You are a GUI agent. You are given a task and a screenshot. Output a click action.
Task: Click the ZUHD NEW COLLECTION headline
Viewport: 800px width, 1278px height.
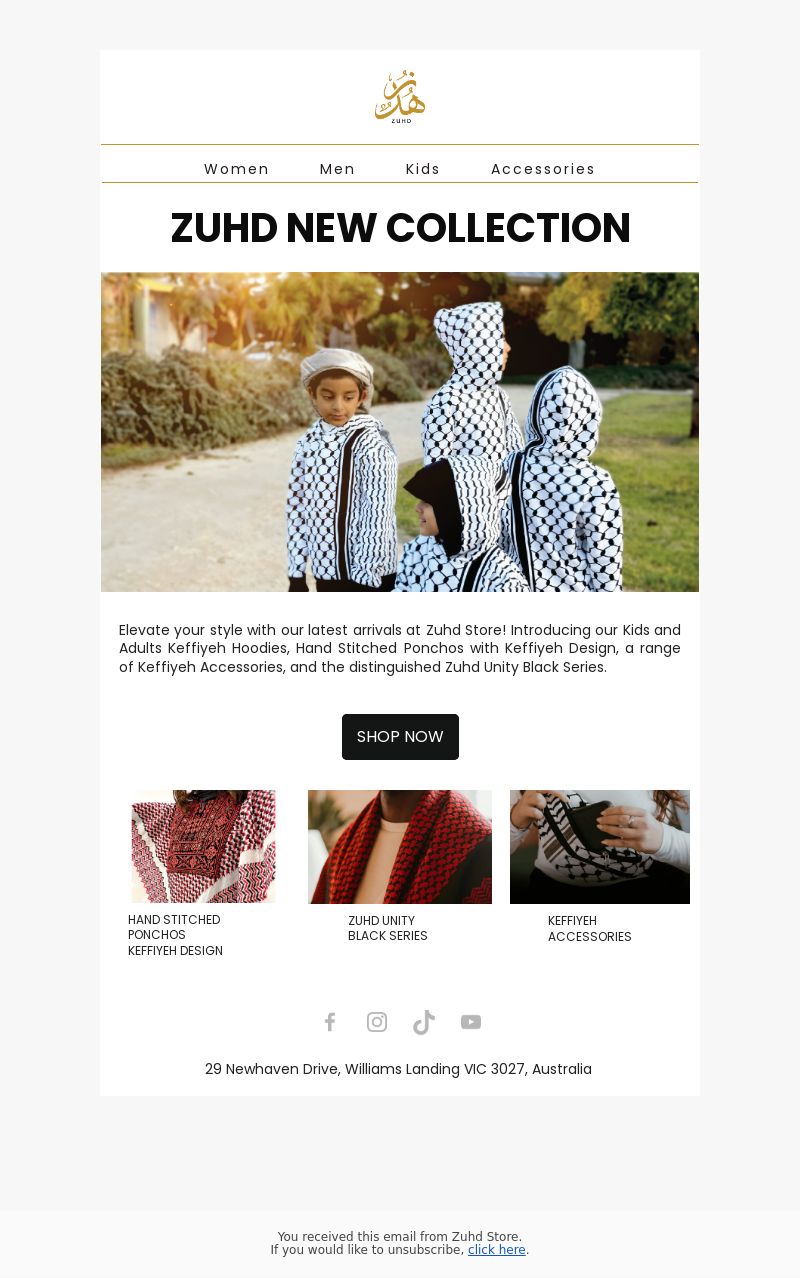tap(400, 228)
